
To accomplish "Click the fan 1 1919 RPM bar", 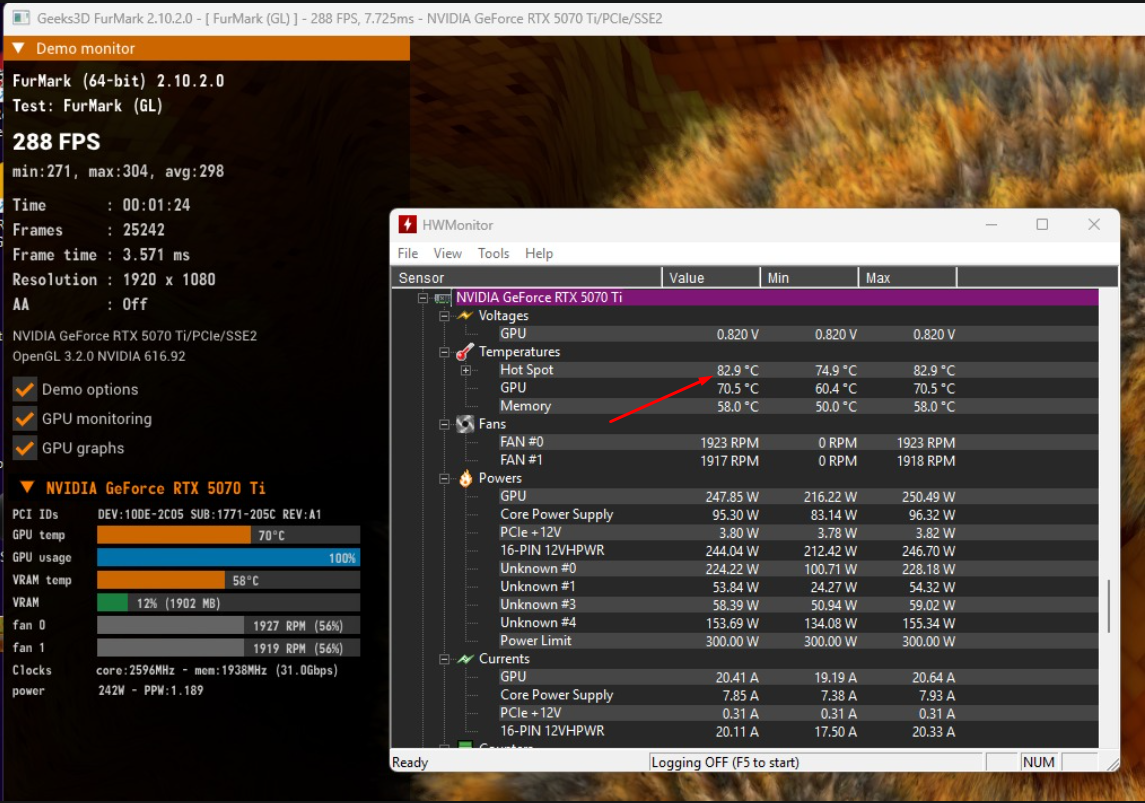I will point(229,648).
